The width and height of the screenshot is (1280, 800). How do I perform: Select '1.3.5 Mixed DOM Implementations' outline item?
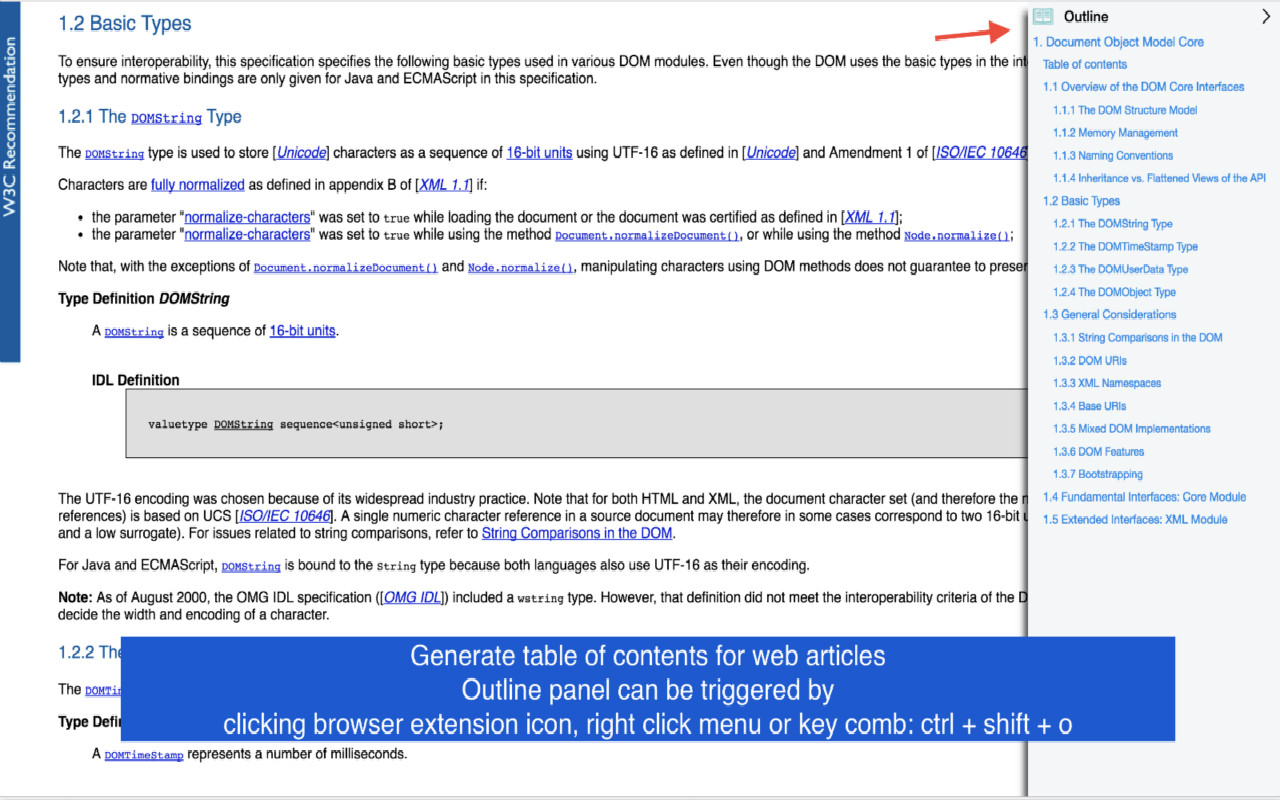click(1131, 429)
